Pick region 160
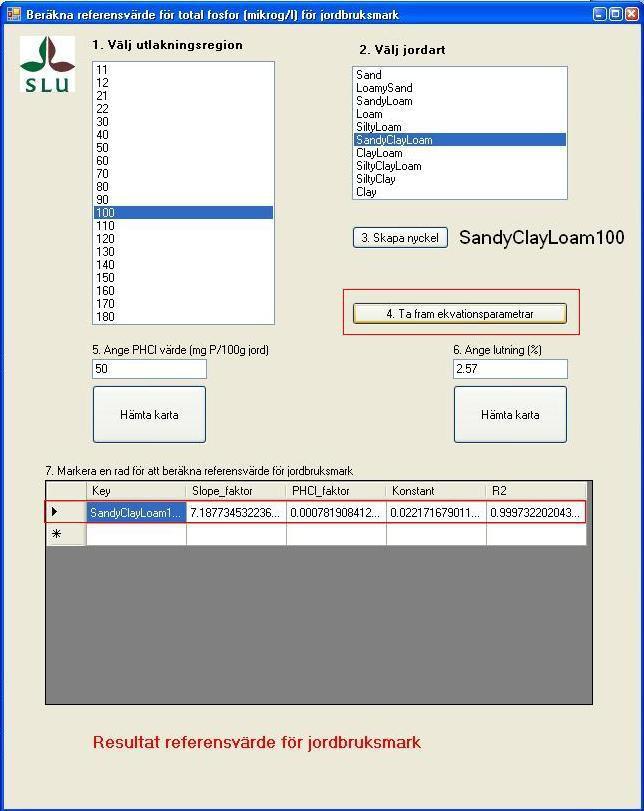This screenshot has height=811, width=644. (183, 291)
